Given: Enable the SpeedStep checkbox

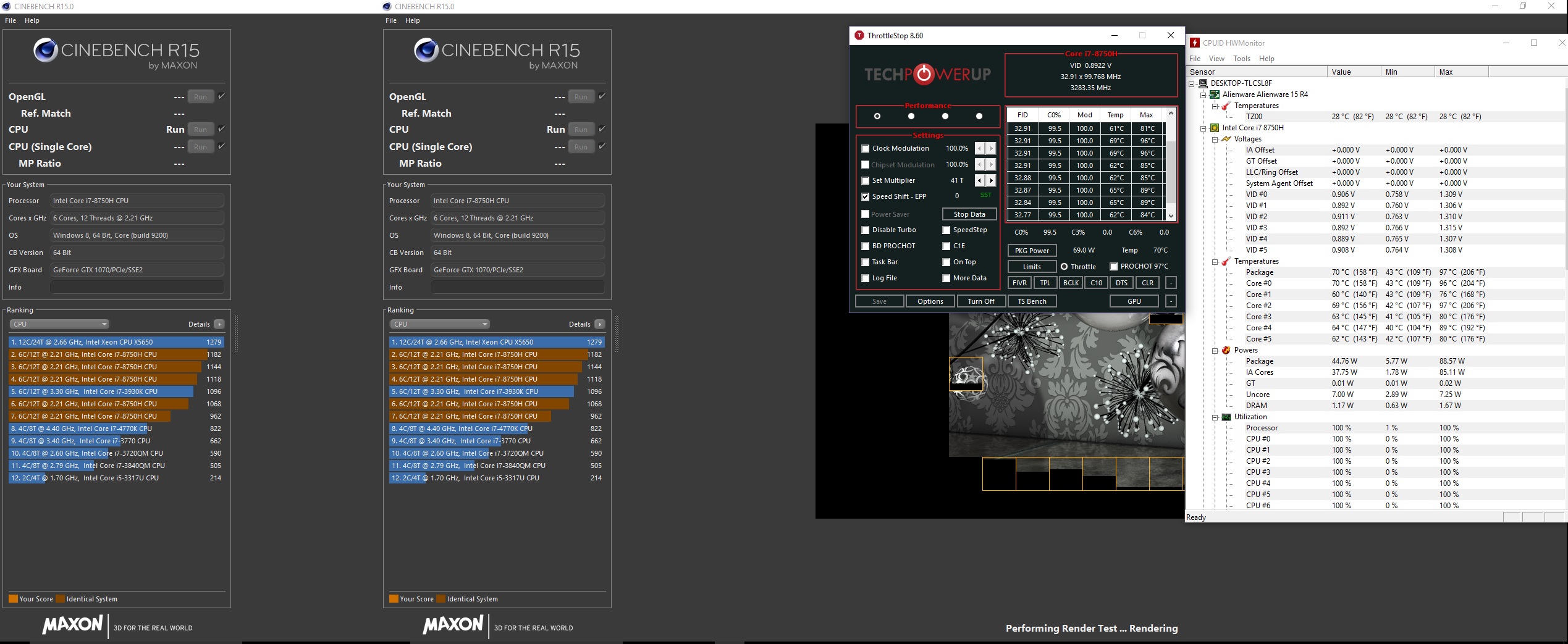Looking at the screenshot, I should 946,230.
